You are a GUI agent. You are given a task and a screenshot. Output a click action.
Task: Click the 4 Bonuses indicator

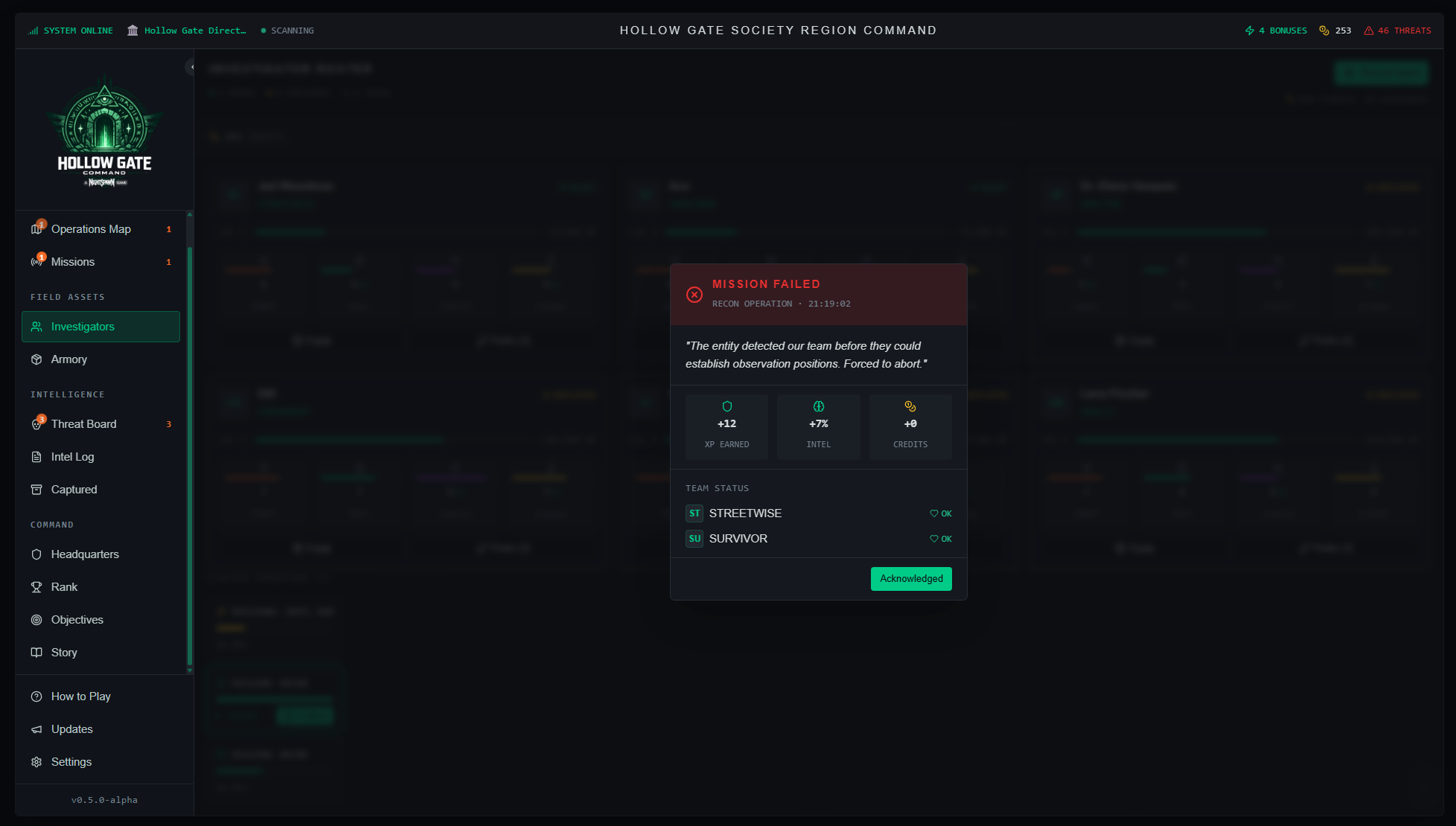pos(1276,31)
